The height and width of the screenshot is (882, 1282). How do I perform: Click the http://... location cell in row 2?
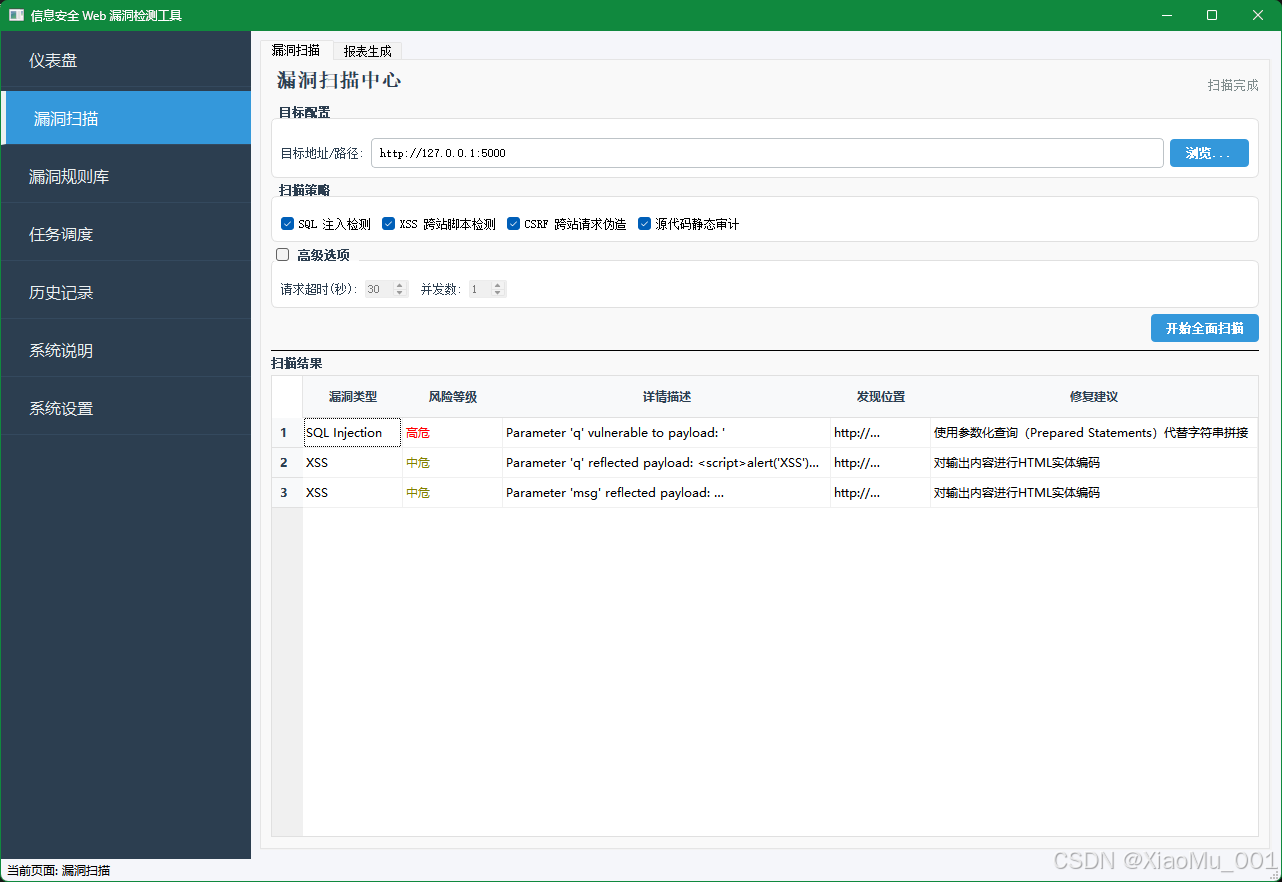tap(880, 463)
